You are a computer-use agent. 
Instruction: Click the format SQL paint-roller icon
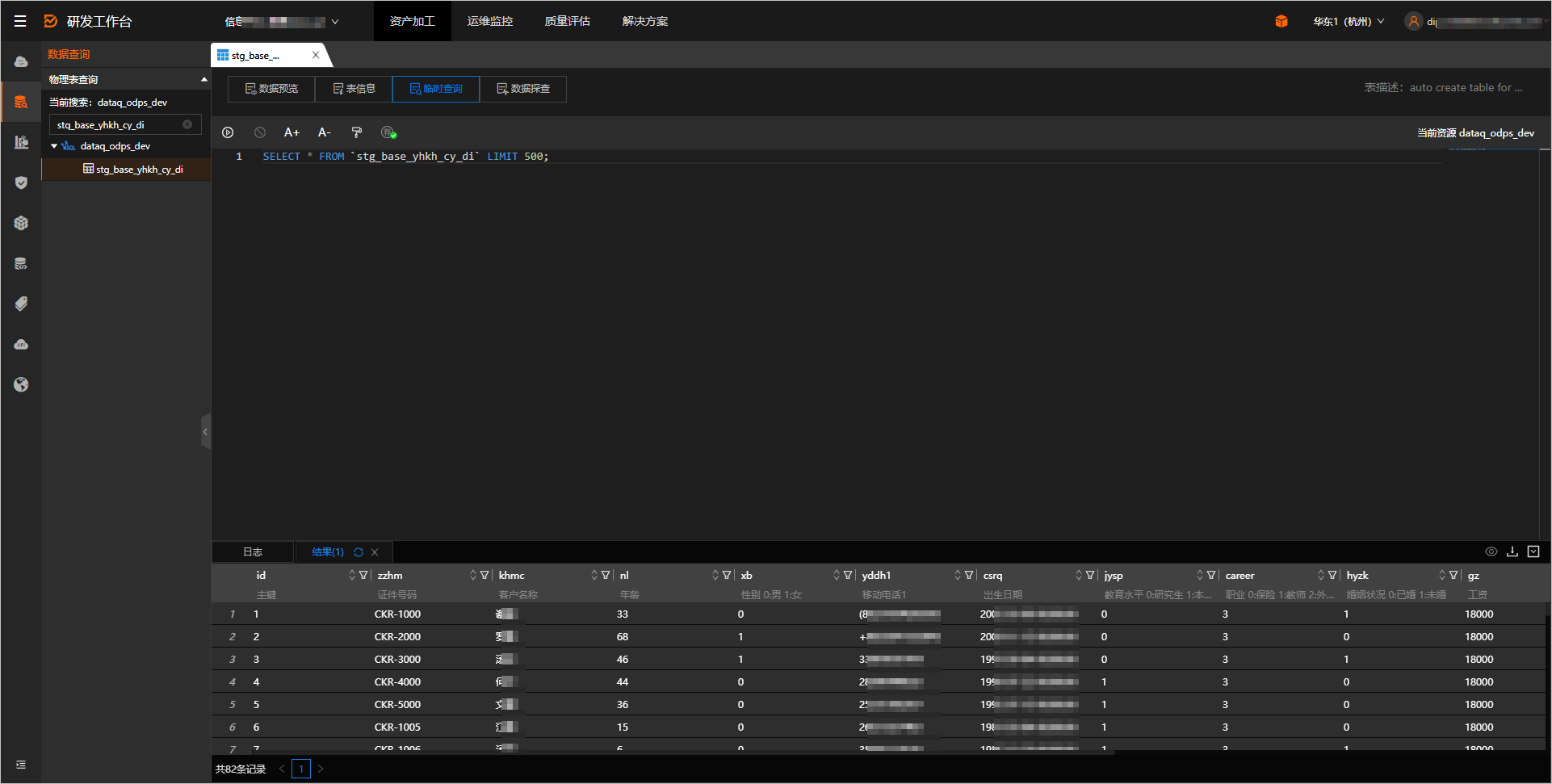(x=356, y=132)
